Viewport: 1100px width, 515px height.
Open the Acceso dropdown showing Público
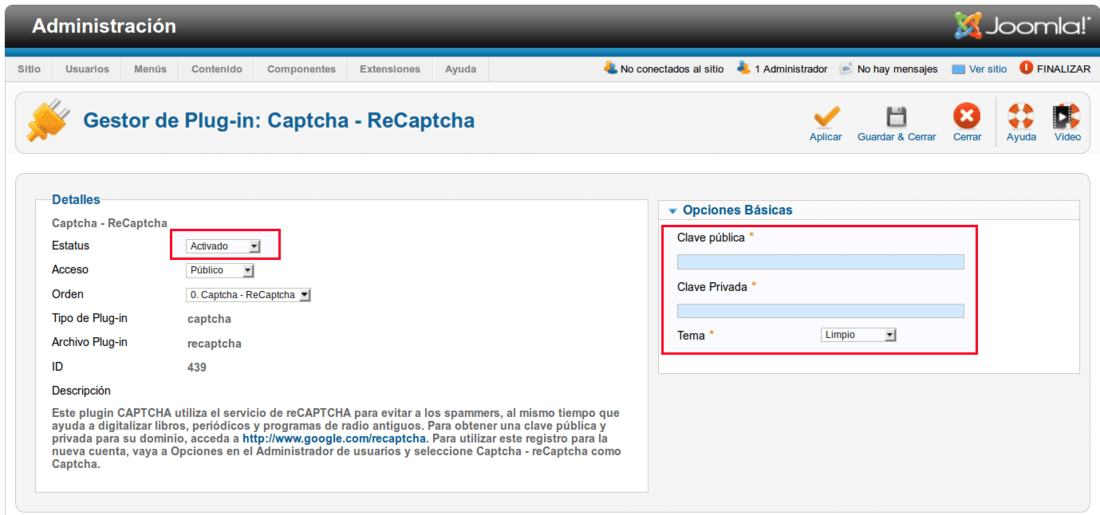click(x=220, y=271)
